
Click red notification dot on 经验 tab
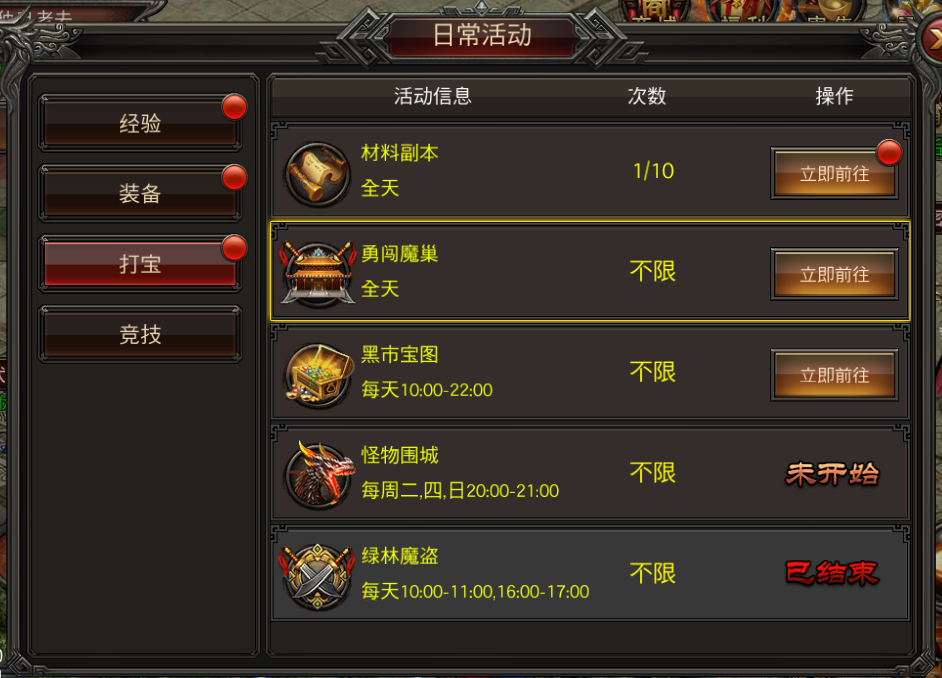click(x=234, y=107)
